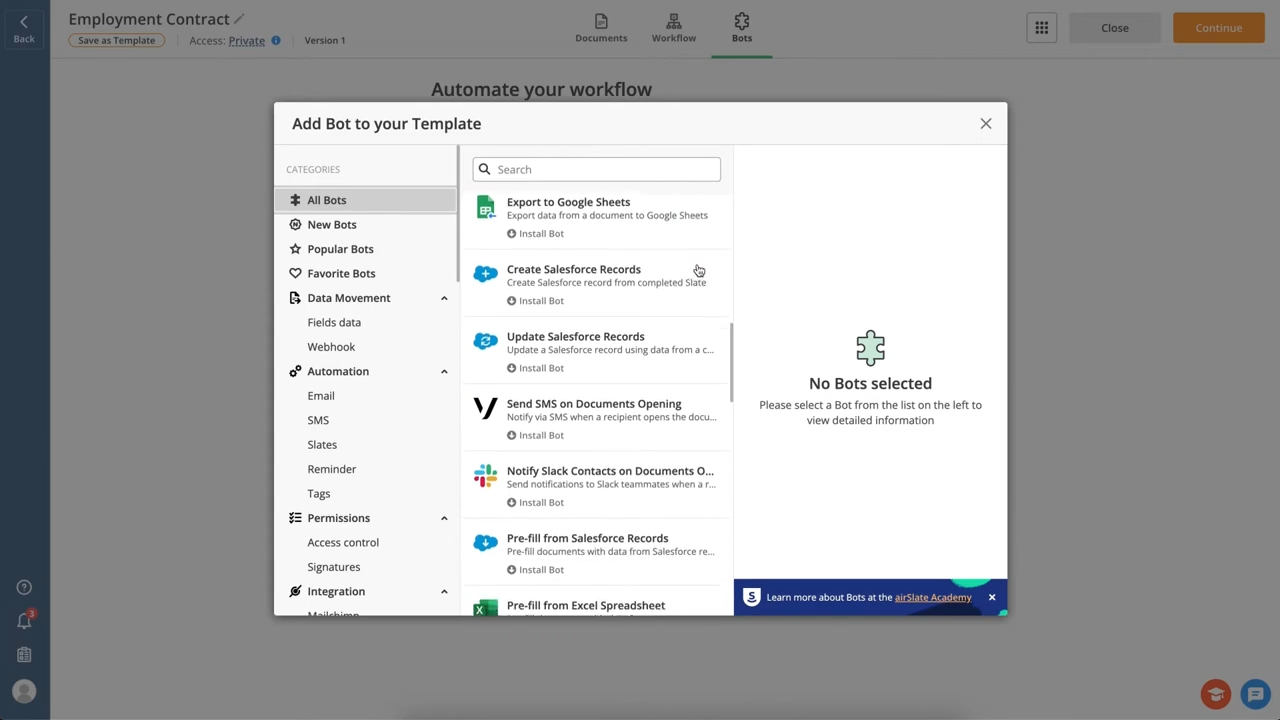Click Save as Template button
The width and height of the screenshot is (1280, 720).
pos(117,41)
